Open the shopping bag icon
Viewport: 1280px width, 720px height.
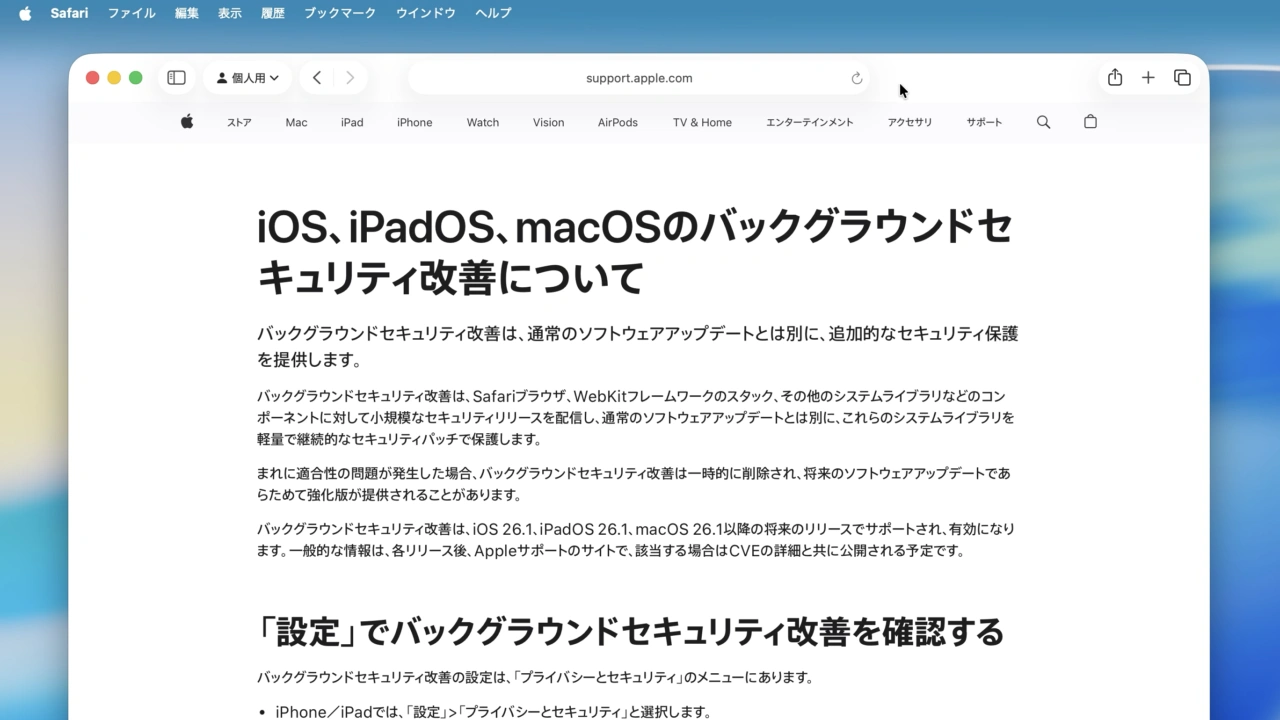pyautogui.click(x=1090, y=122)
